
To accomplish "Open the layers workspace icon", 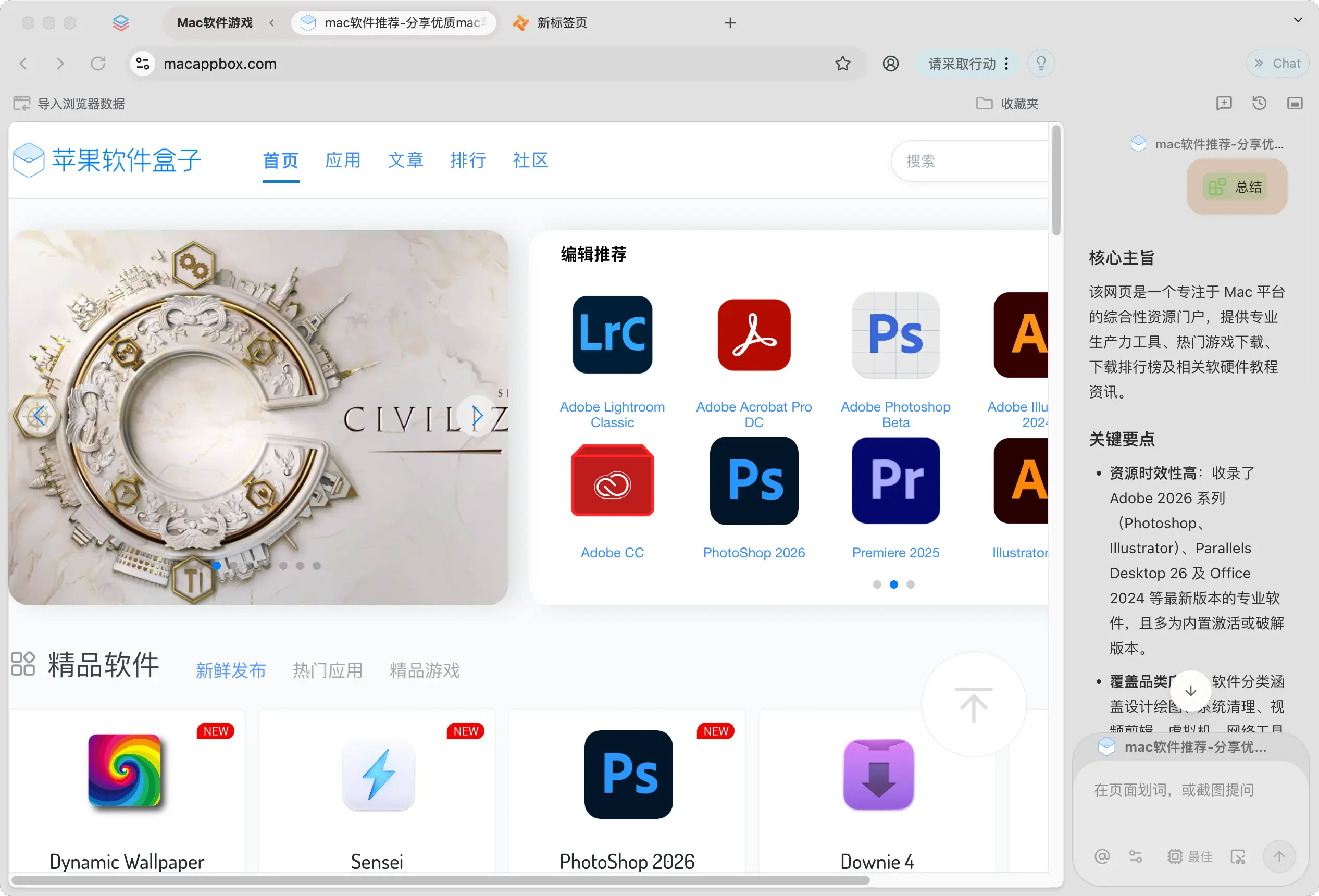I will click(x=121, y=23).
